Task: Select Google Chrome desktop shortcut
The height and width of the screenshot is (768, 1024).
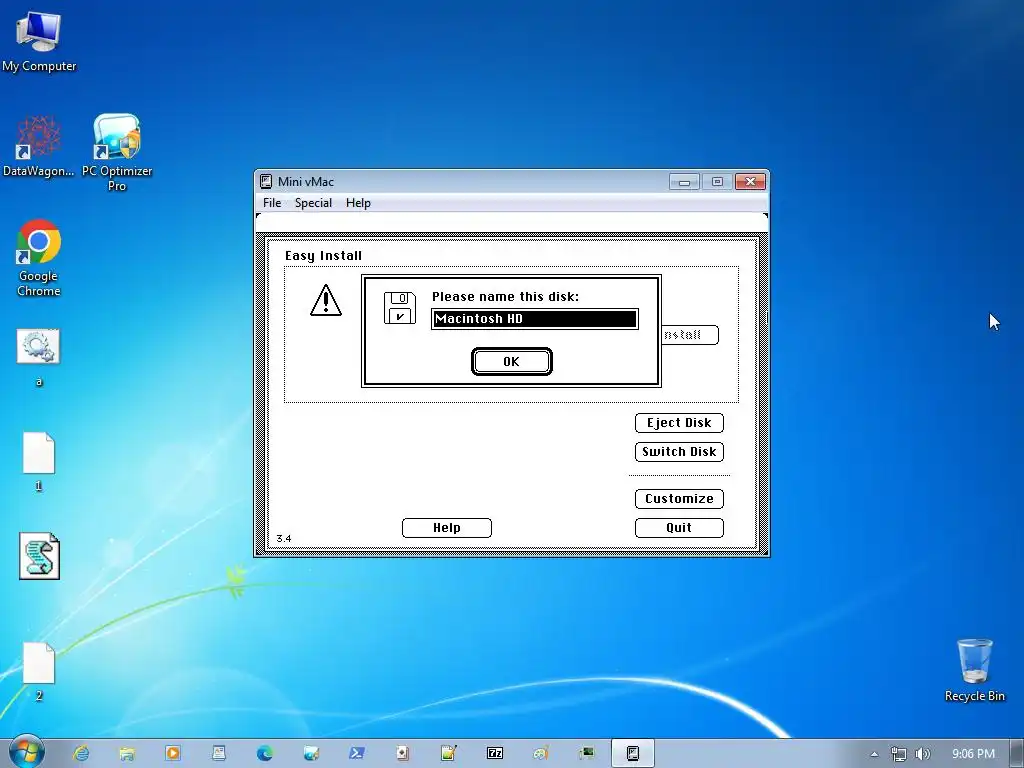Action: coord(39,258)
